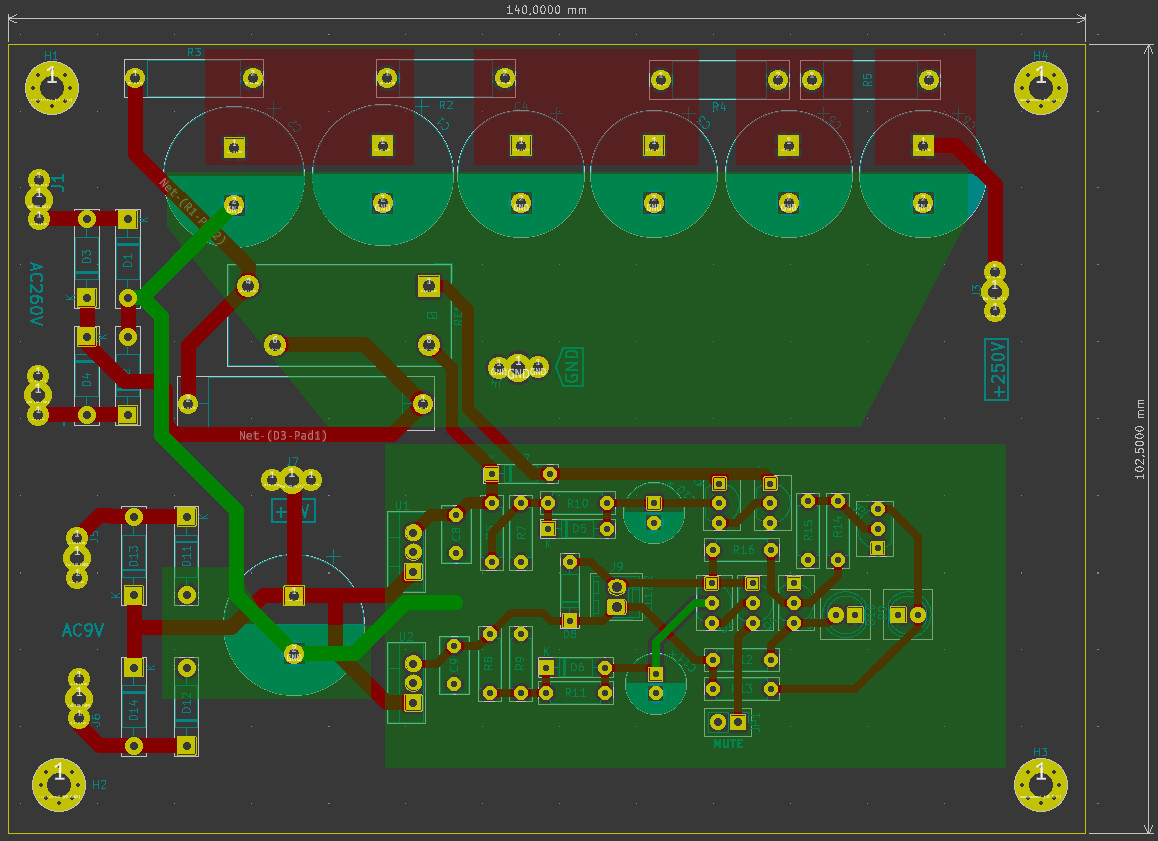Select the diagonal Net-(R1-Pad2) track label
The width and height of the screenshot is (1158, 841).
coord(192,210)
